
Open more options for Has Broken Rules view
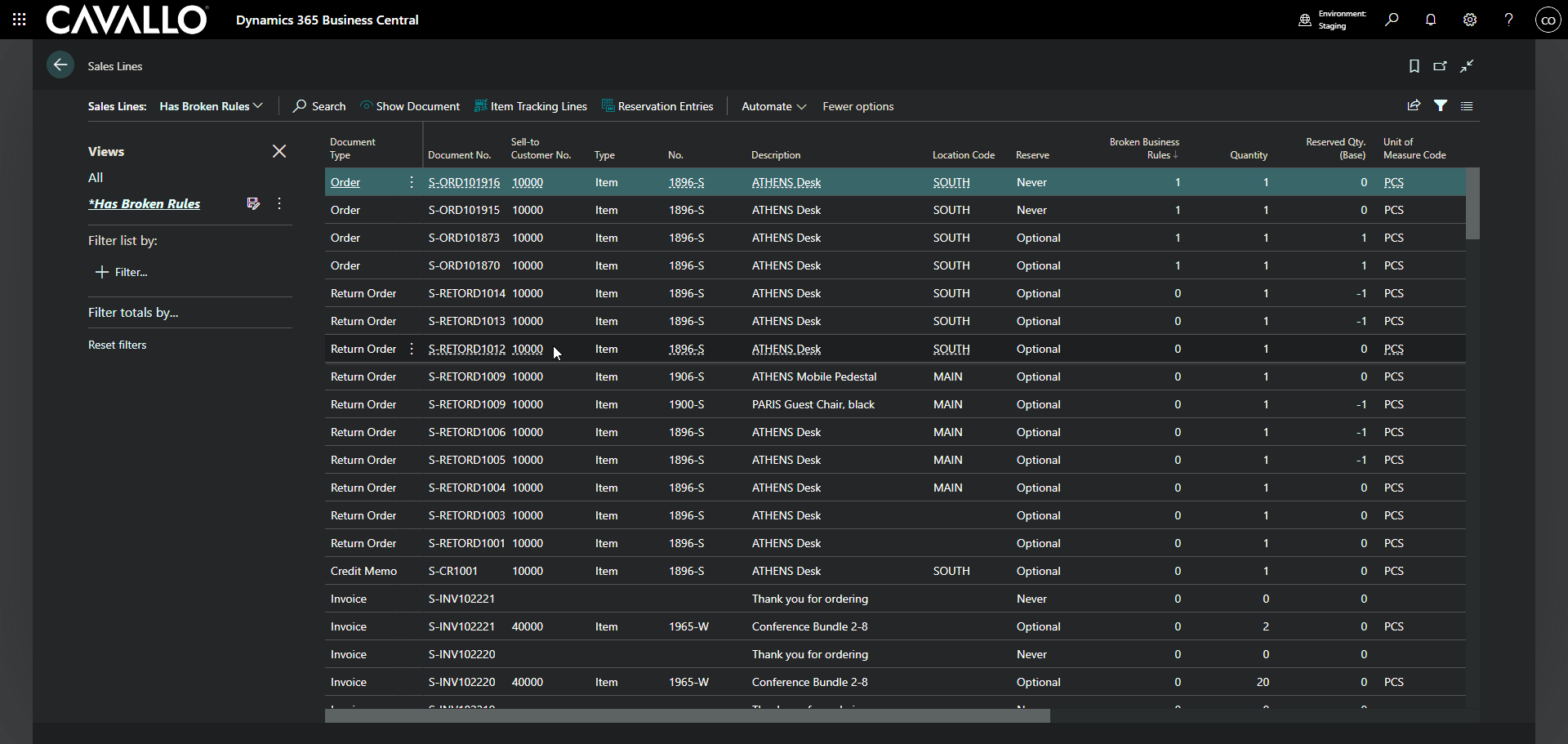pos(279,203)
